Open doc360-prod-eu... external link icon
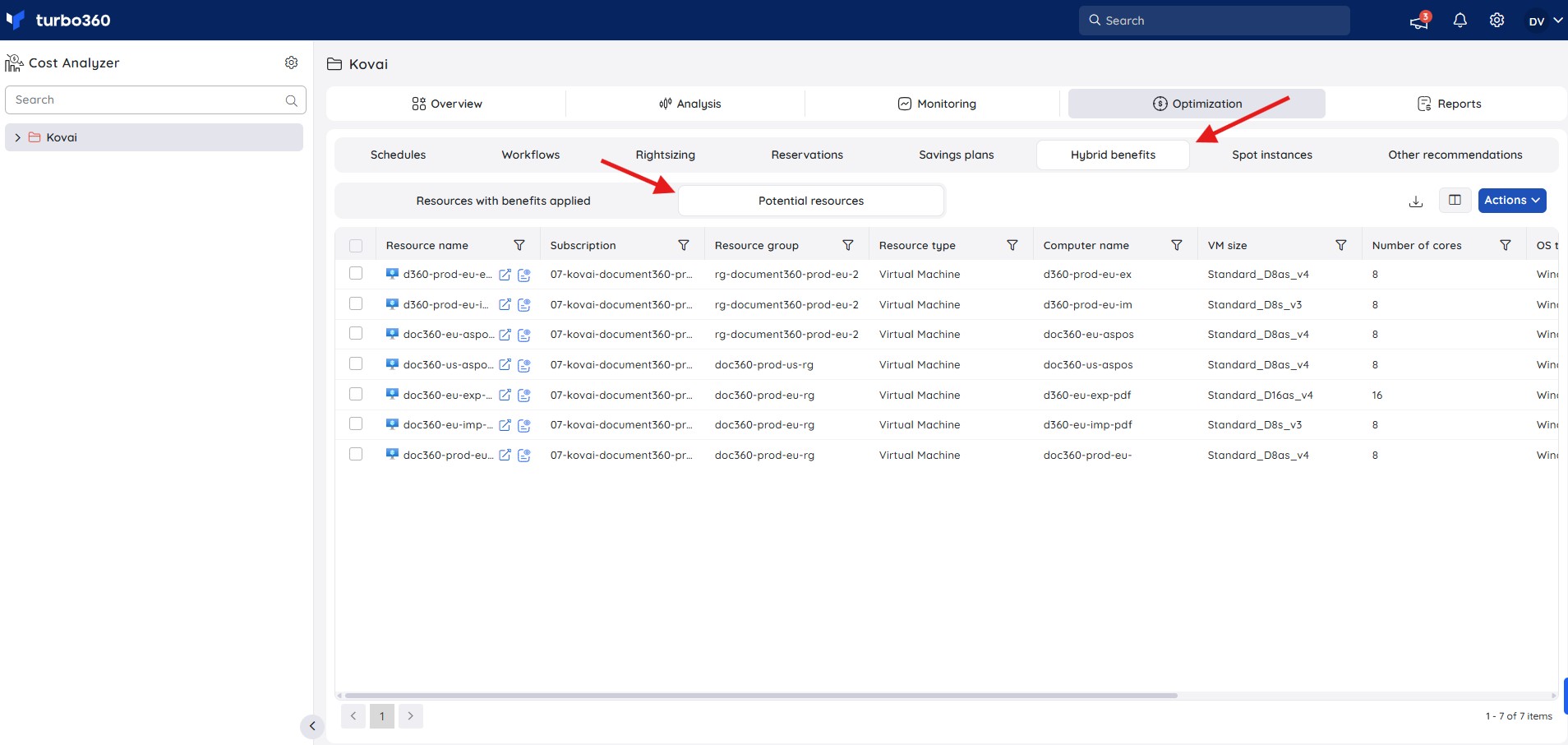This screenshot has height=745, width=1568. click(x=505, y=456)
